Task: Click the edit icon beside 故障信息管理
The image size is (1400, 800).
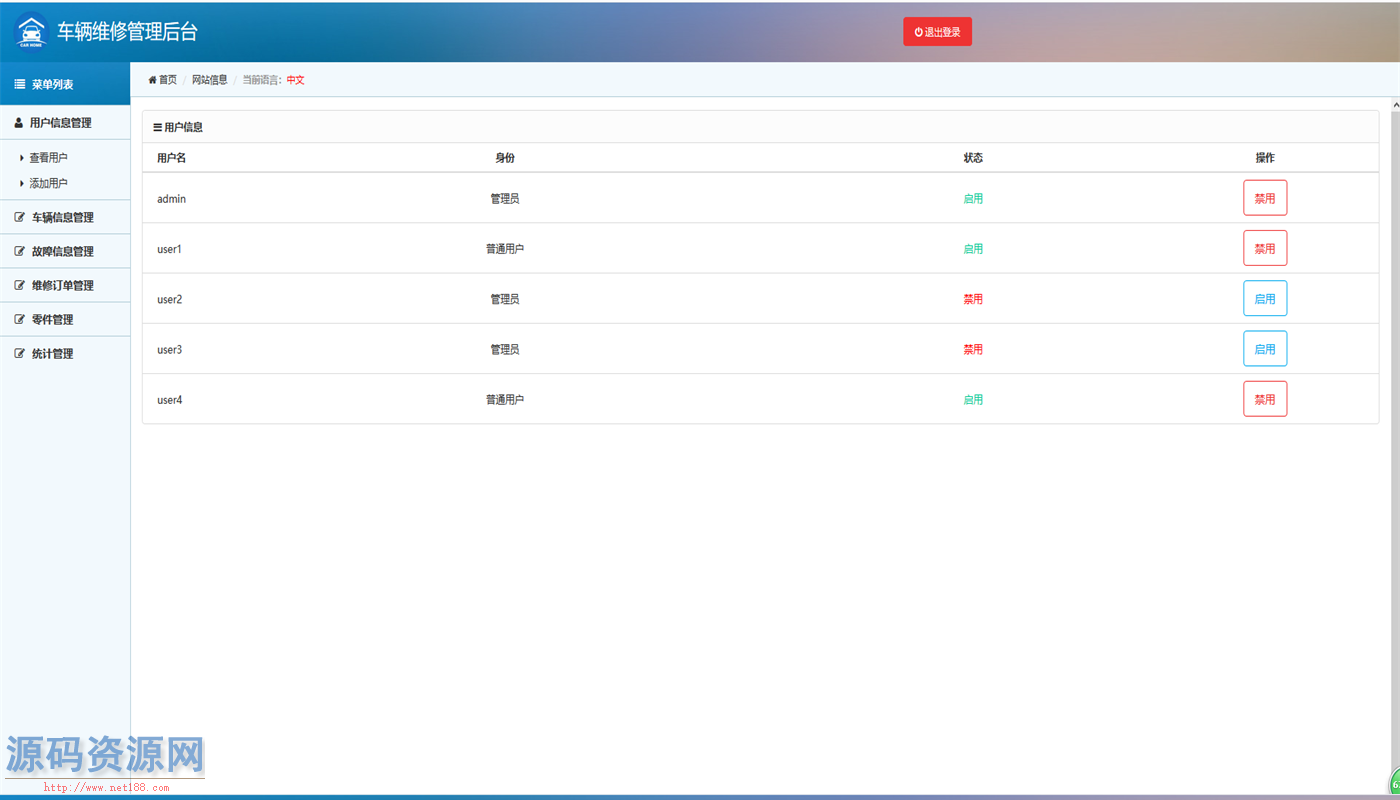Action: tap(19, 251)
